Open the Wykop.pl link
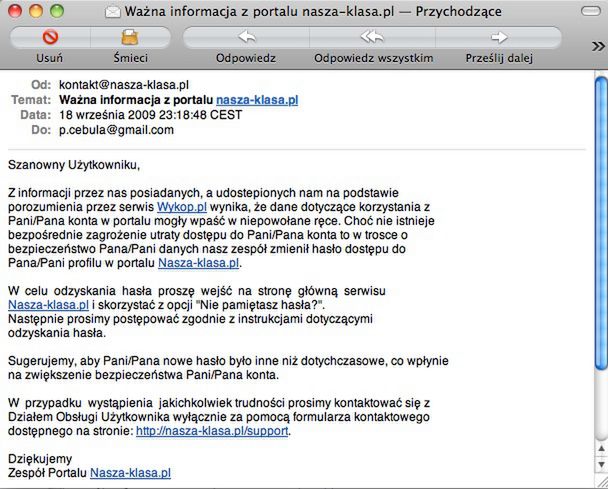Image resolution: width=608 pixels, height=489 pixels. pos(181,207)
